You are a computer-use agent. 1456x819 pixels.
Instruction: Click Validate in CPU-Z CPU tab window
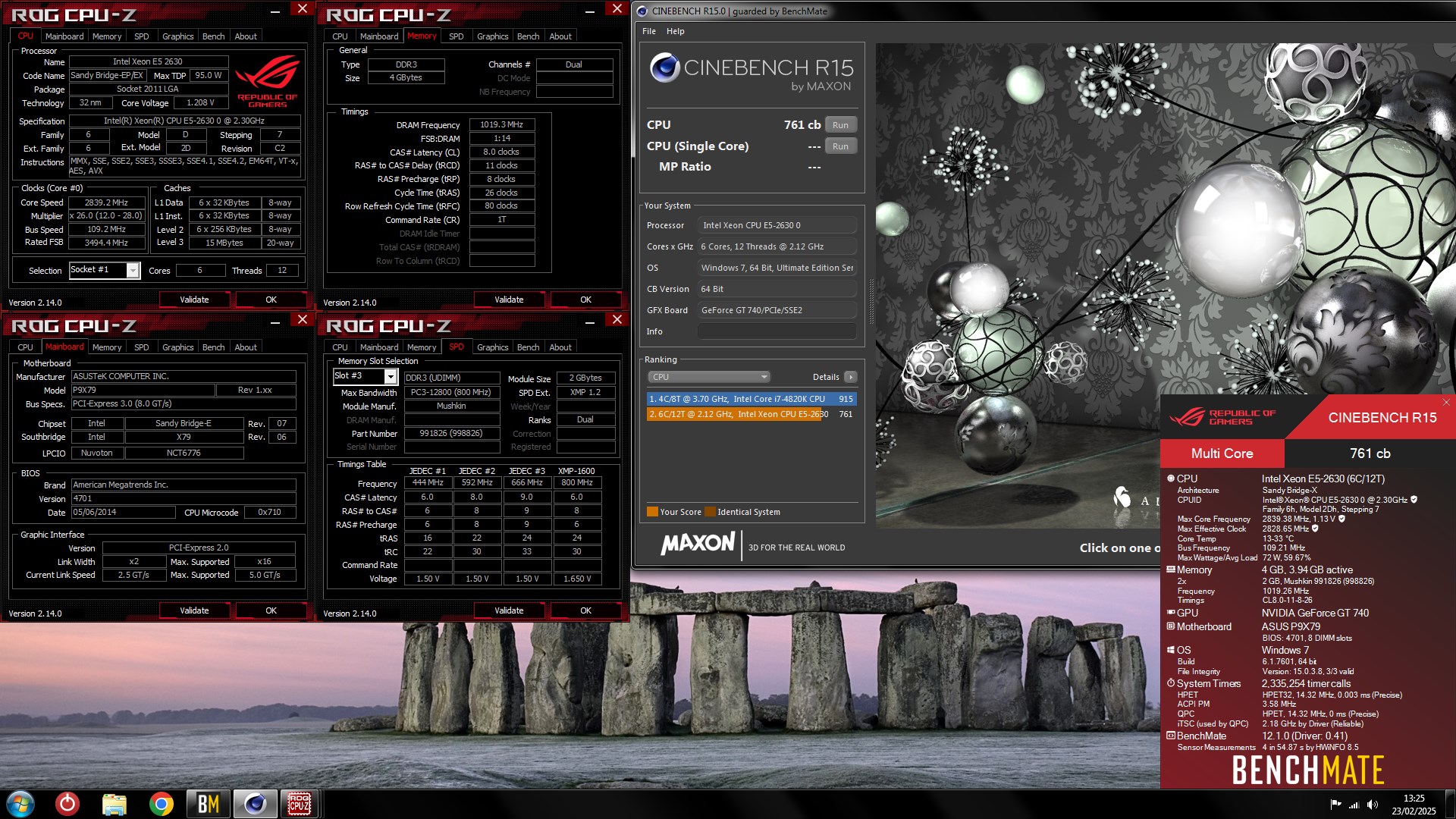point(194,300)
